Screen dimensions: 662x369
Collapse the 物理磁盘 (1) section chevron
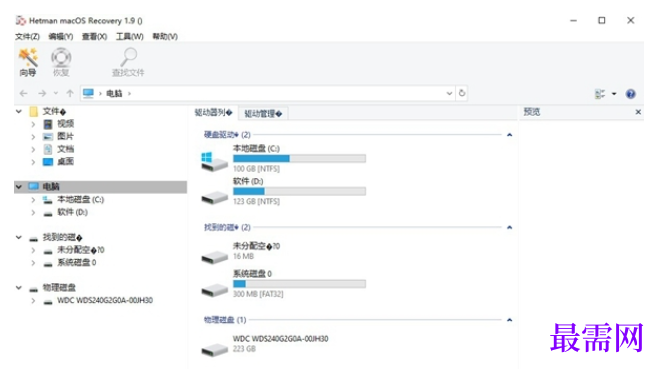coord(509,320)
